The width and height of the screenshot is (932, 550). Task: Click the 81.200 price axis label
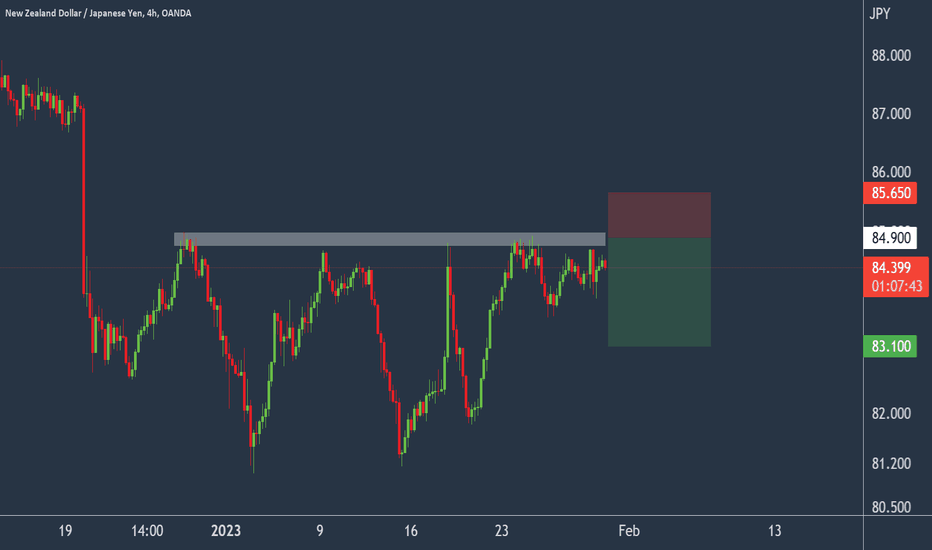(891, 463)
